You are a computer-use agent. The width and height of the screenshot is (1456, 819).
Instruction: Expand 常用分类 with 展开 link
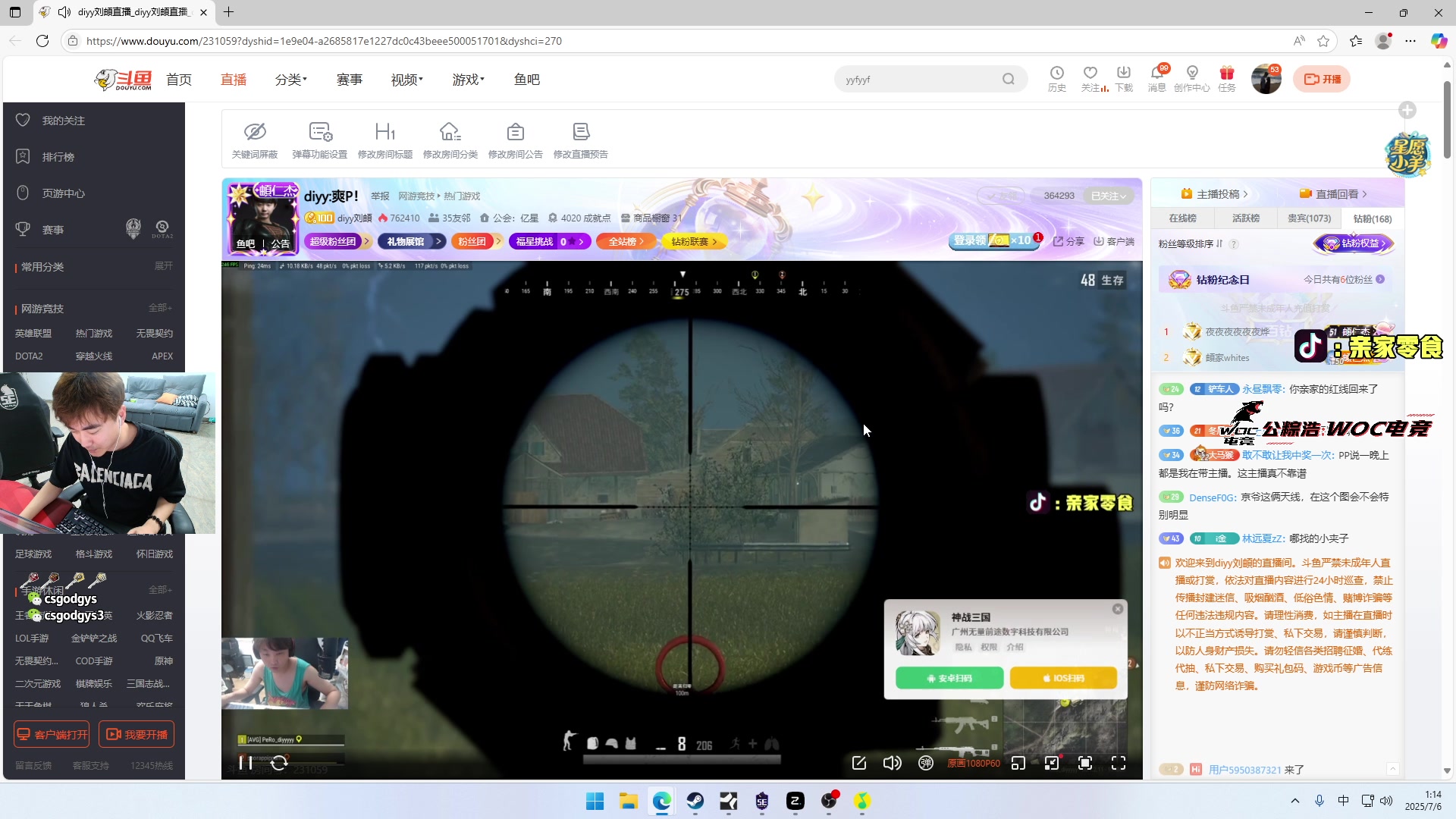(x=164, y=266)
